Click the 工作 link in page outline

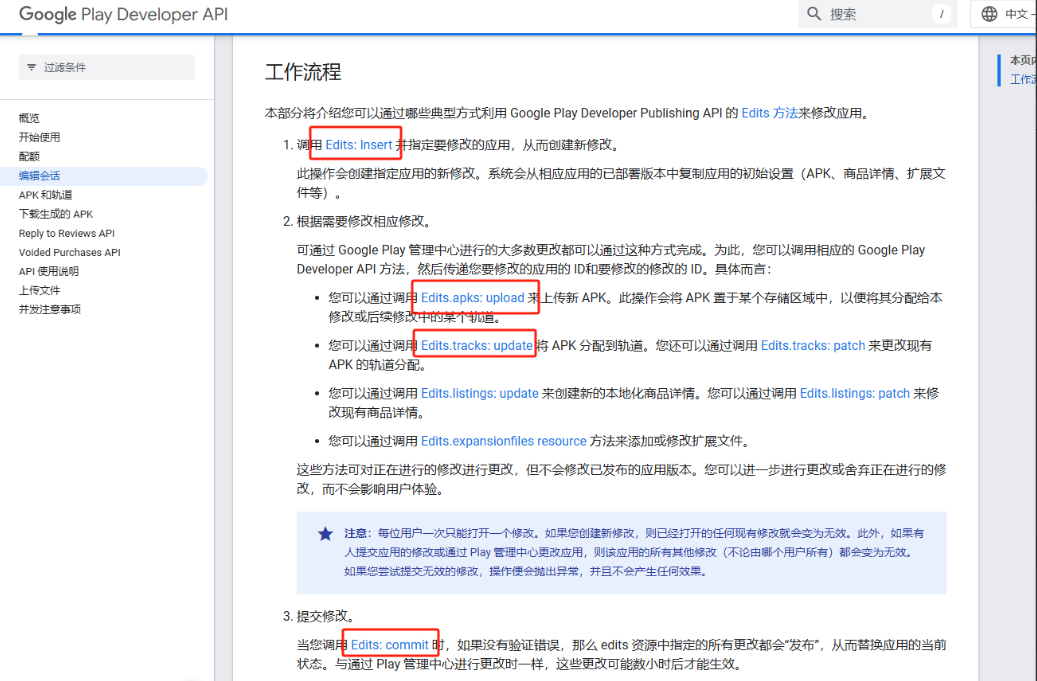[x=1022, y=79]
